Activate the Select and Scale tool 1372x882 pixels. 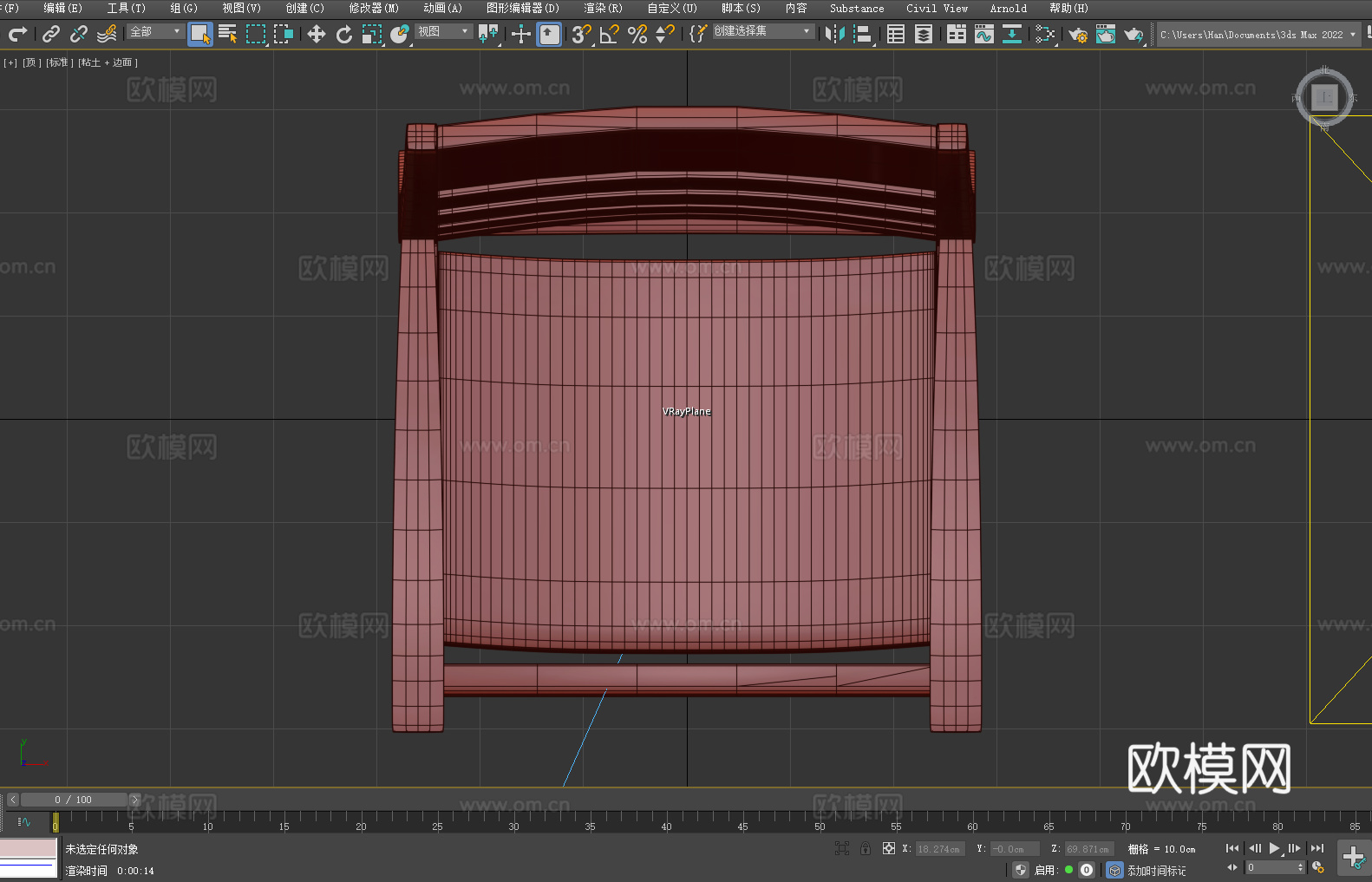point(372,34)
